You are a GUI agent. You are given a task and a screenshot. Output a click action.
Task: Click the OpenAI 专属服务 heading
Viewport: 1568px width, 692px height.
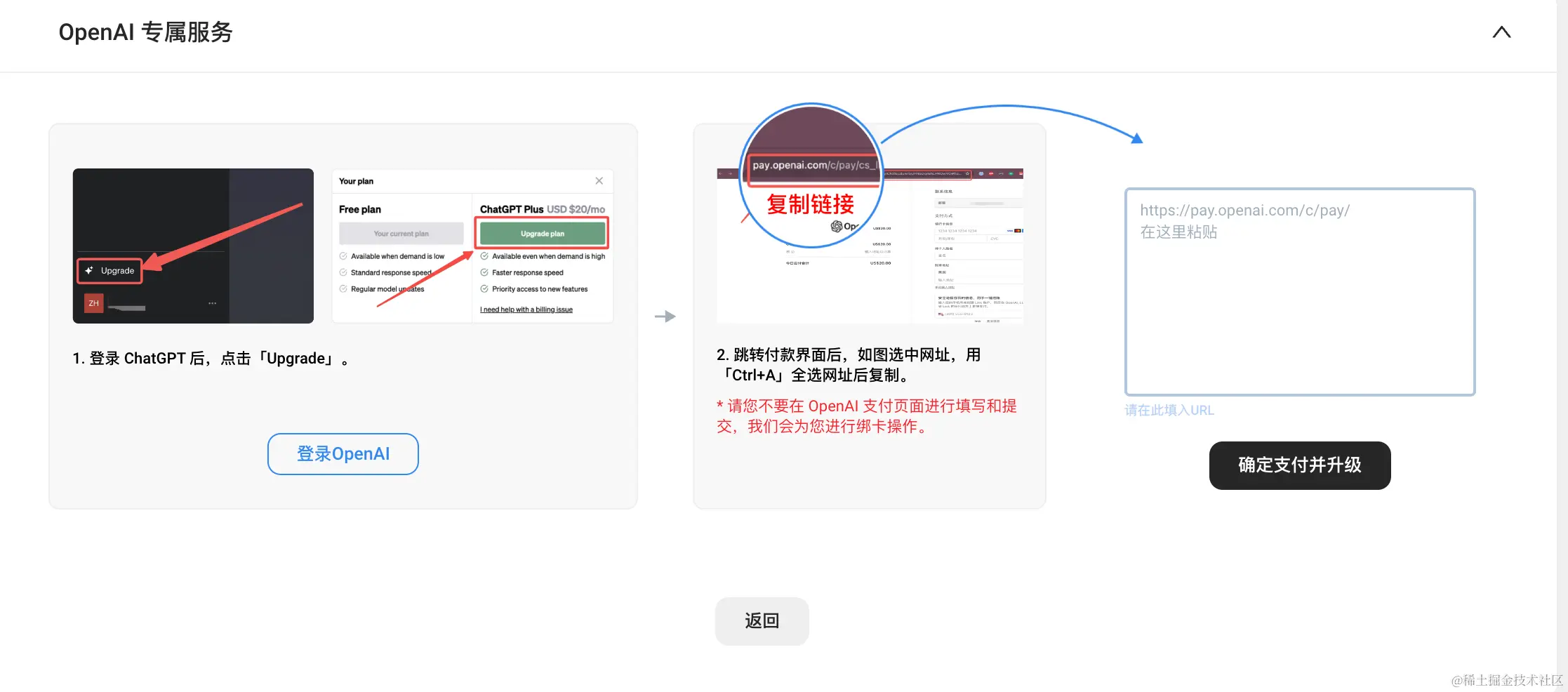coord(146,32)
